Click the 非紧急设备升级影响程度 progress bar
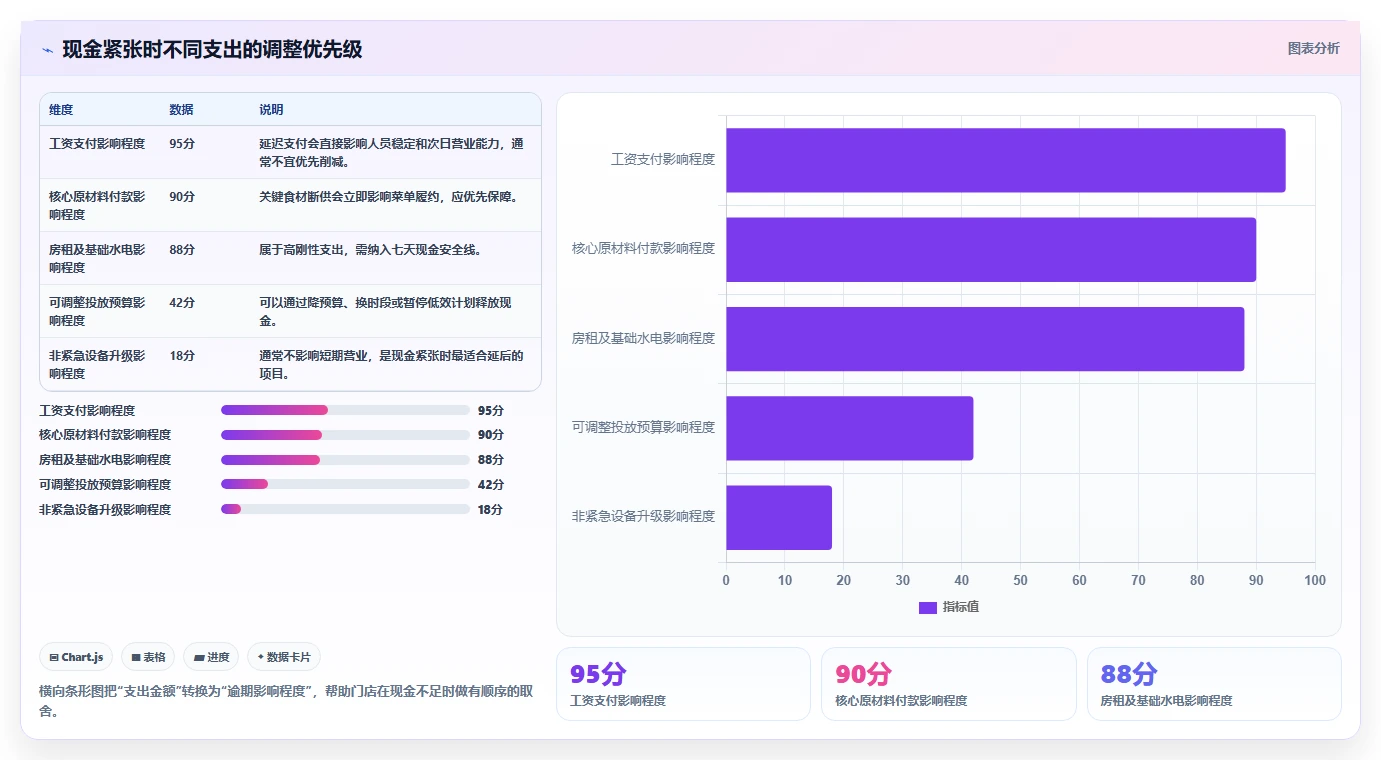The height and width of the screenshot is (760, 1381). (345, 509)
